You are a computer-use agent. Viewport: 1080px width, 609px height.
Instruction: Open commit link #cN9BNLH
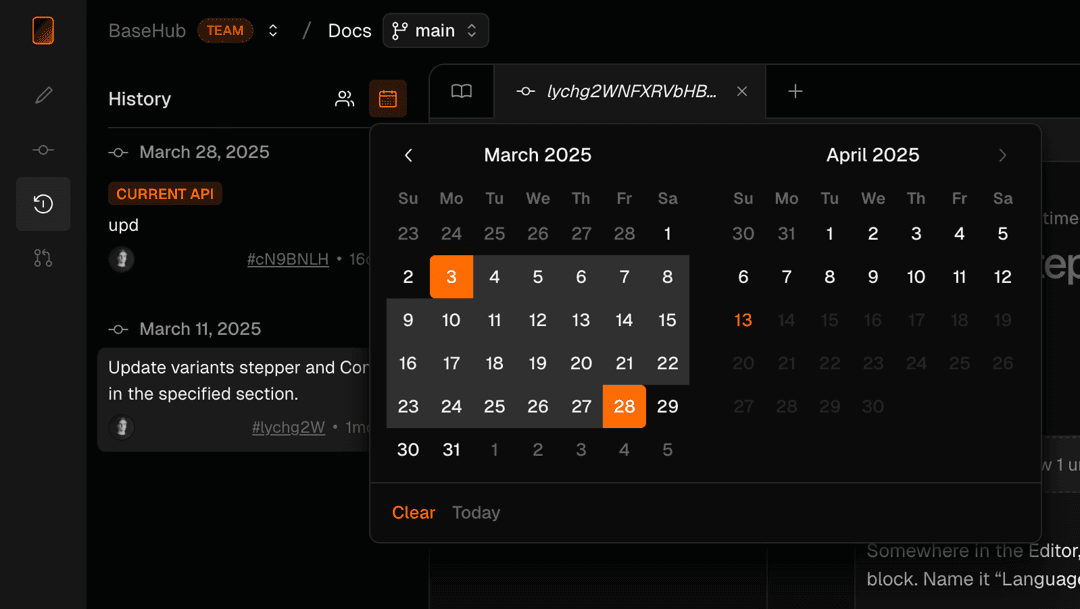click(x=288, y=260)
